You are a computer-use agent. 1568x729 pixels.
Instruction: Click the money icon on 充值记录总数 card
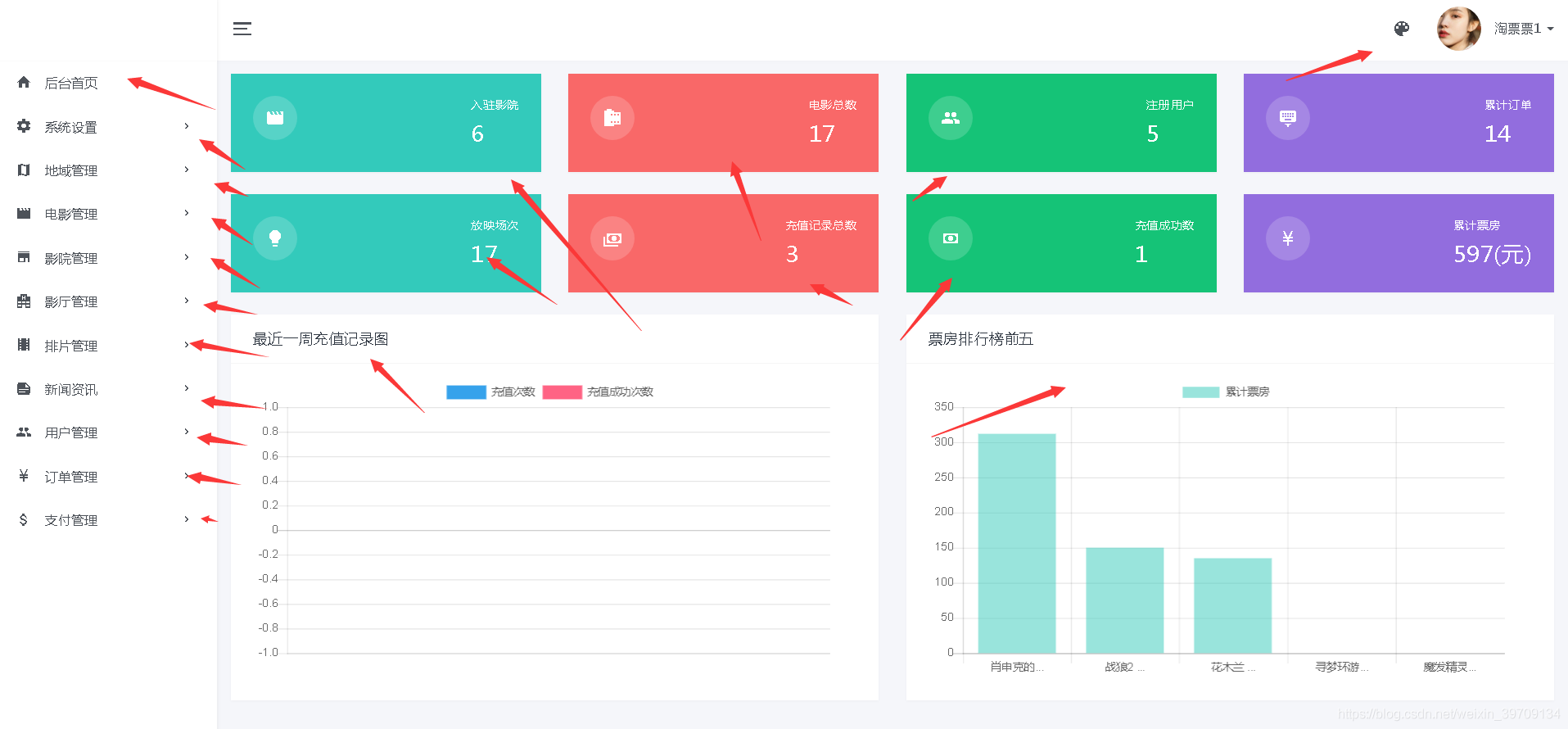(612, 238)
